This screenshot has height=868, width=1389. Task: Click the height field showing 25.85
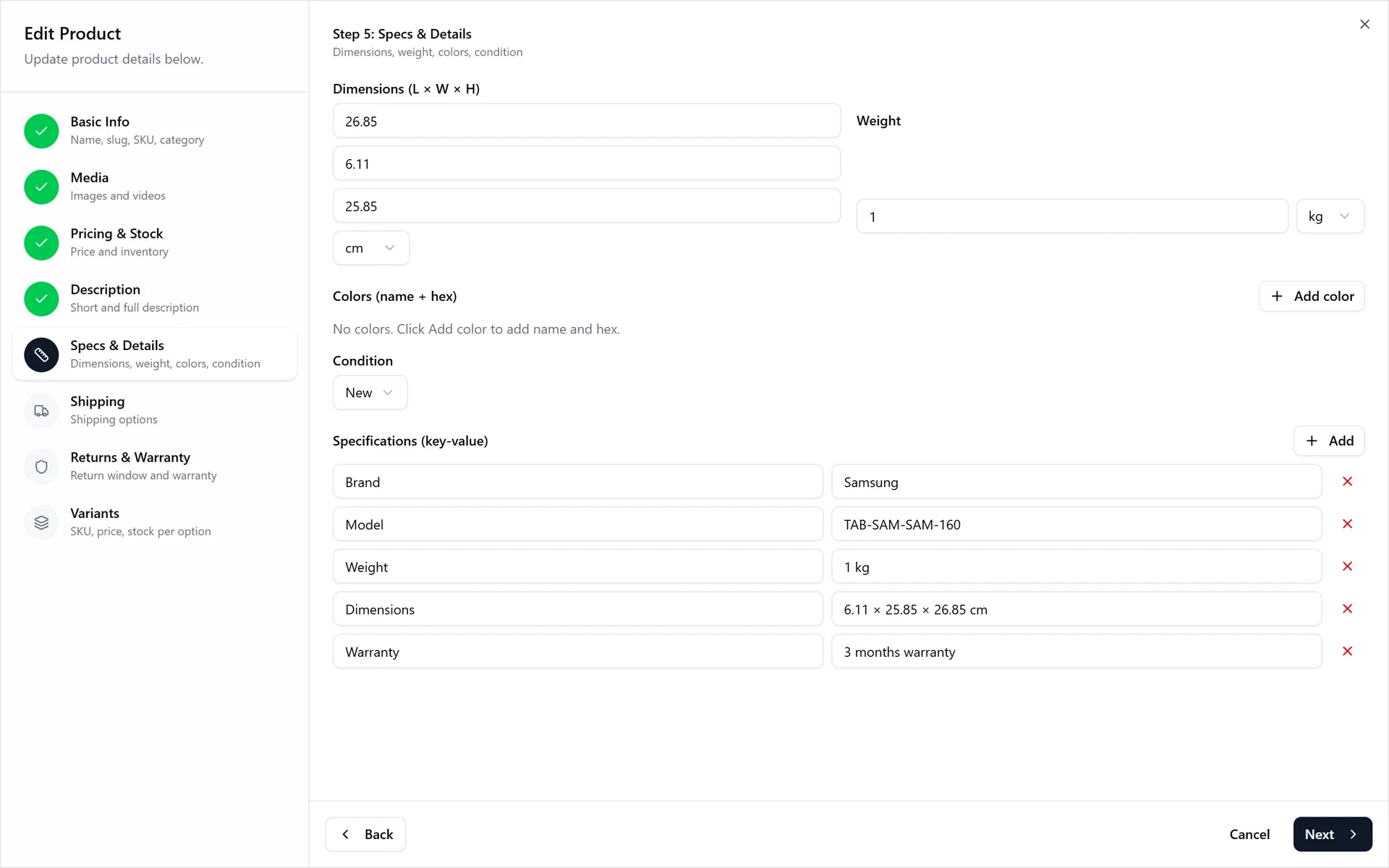pos(587,206)
